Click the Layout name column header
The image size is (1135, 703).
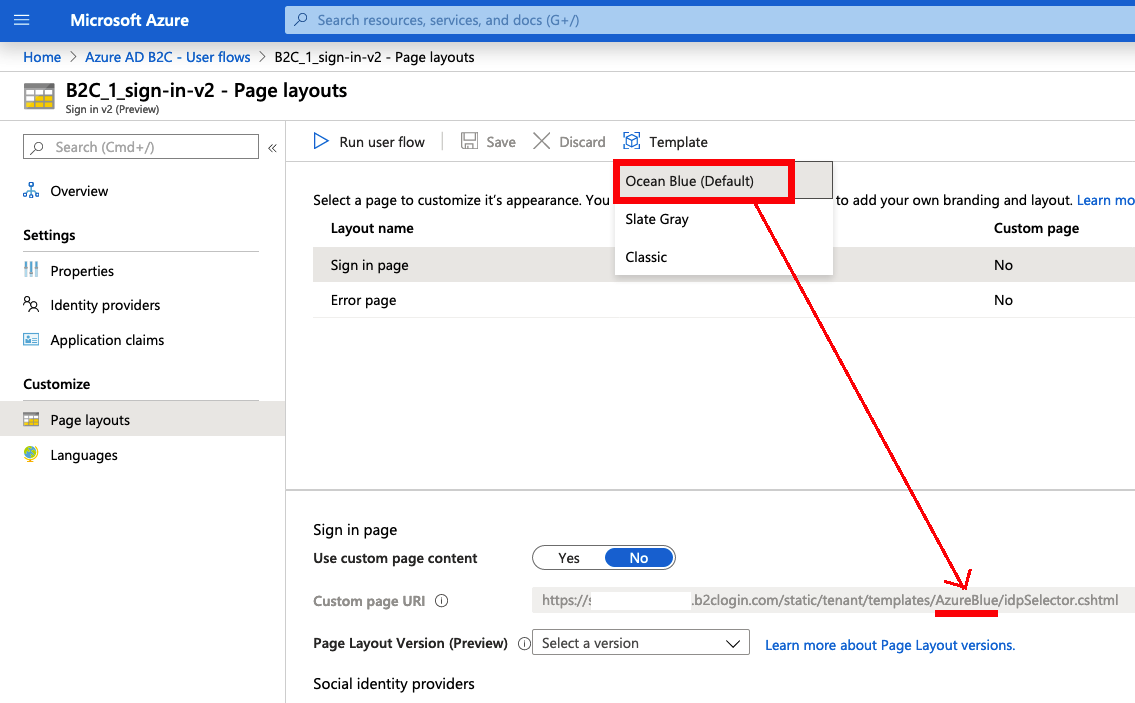[372, 228]
